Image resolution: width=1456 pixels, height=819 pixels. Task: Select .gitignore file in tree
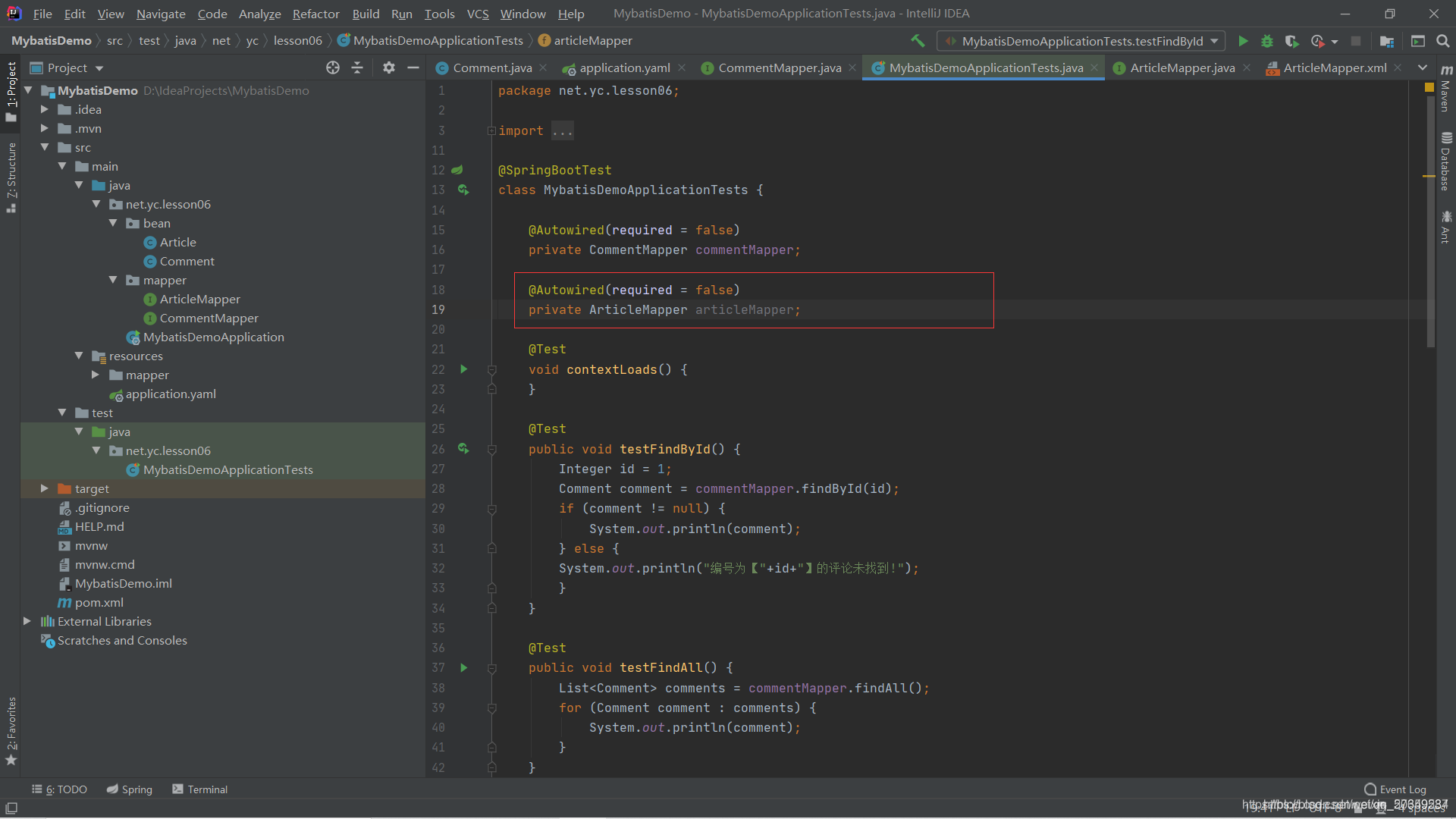pyautogui.click(x=102, y=507)
